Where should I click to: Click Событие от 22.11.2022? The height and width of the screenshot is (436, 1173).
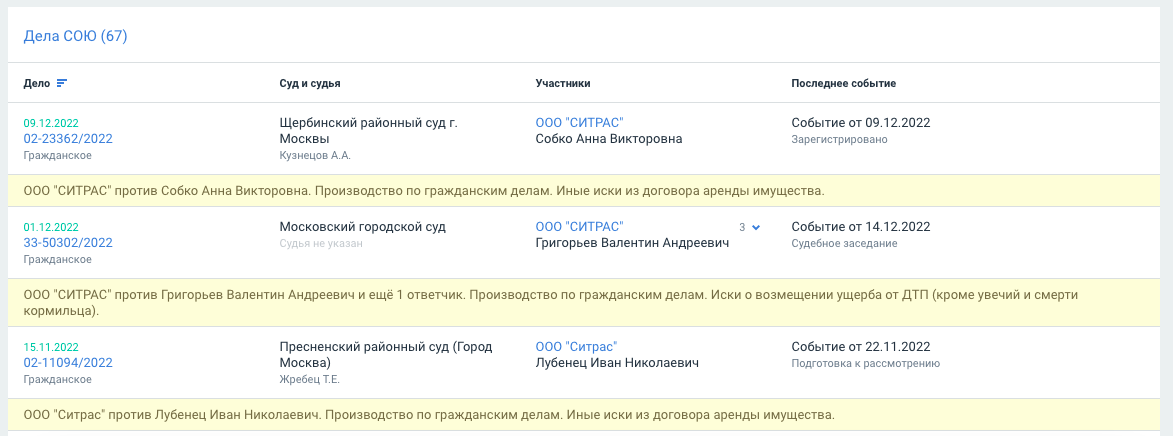click(x=861, y=346)
